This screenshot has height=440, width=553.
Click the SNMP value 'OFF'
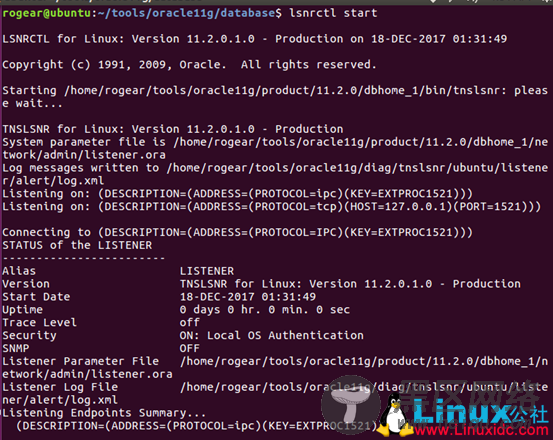click(190, 349)
